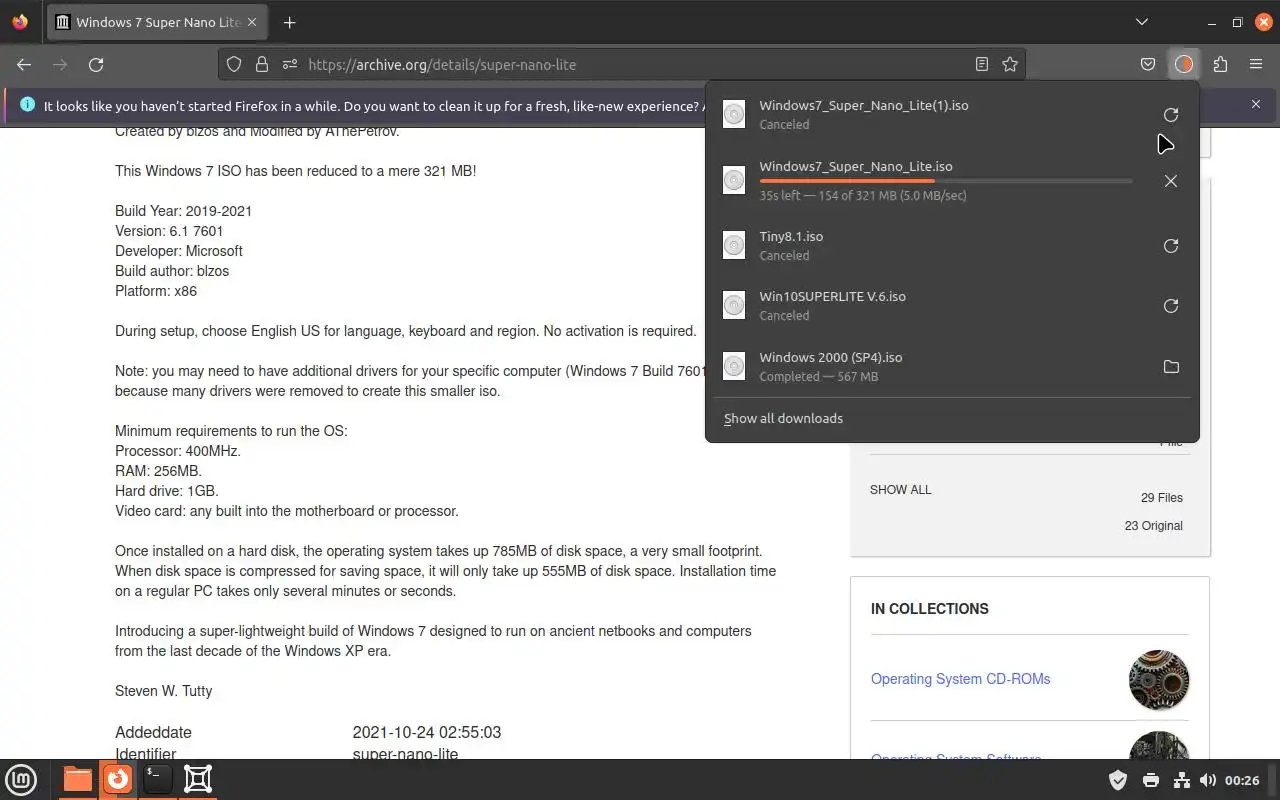Cancel the Windows7_Super_Nano_Lite.iso download in progress
The height and width of the screenshot is (800, 1280).
click(1171, 181)
